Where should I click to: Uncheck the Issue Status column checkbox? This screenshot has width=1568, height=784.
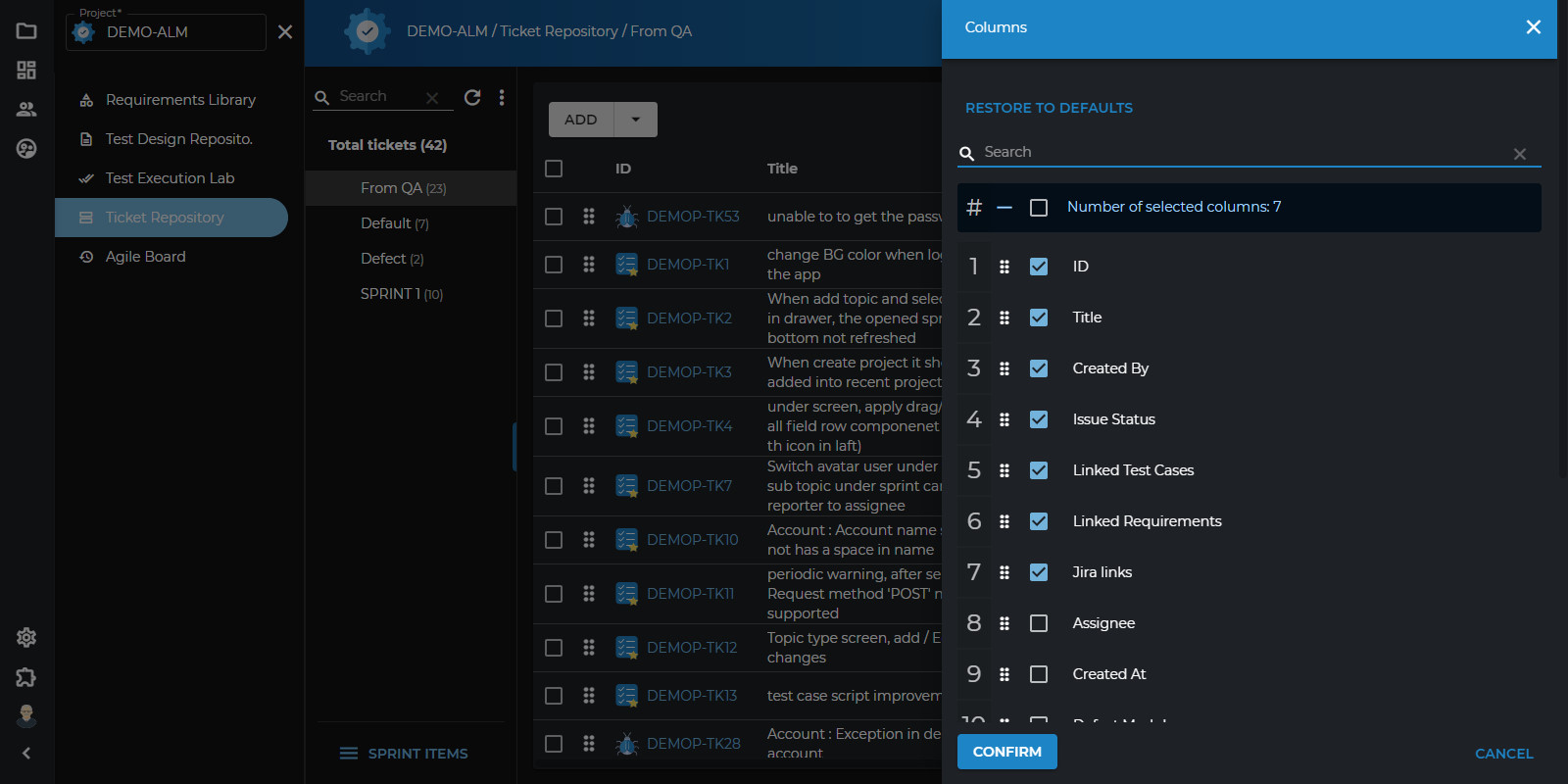pyautogui.click(x=1039, y=419)
